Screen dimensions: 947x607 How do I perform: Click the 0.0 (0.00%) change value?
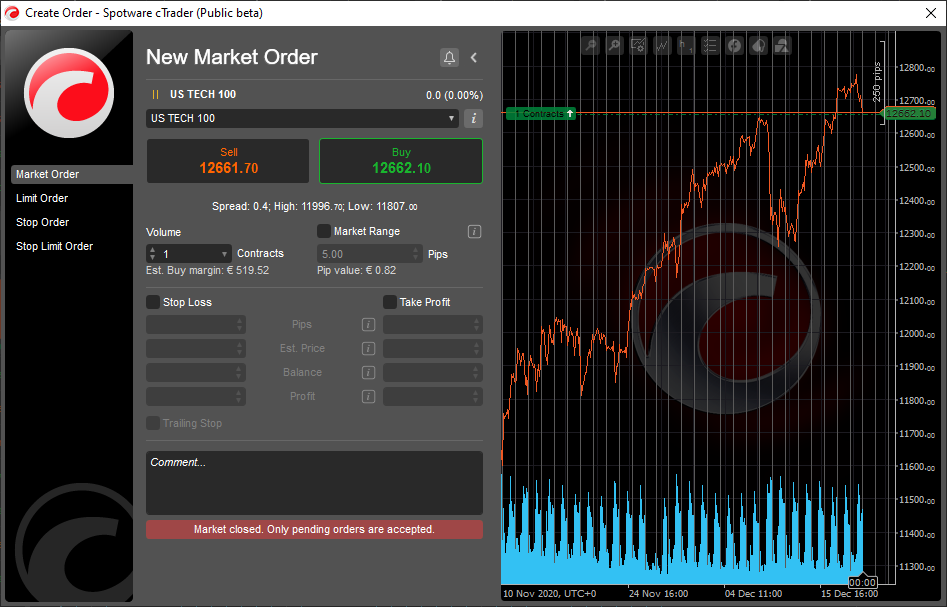tap(454, 95)
